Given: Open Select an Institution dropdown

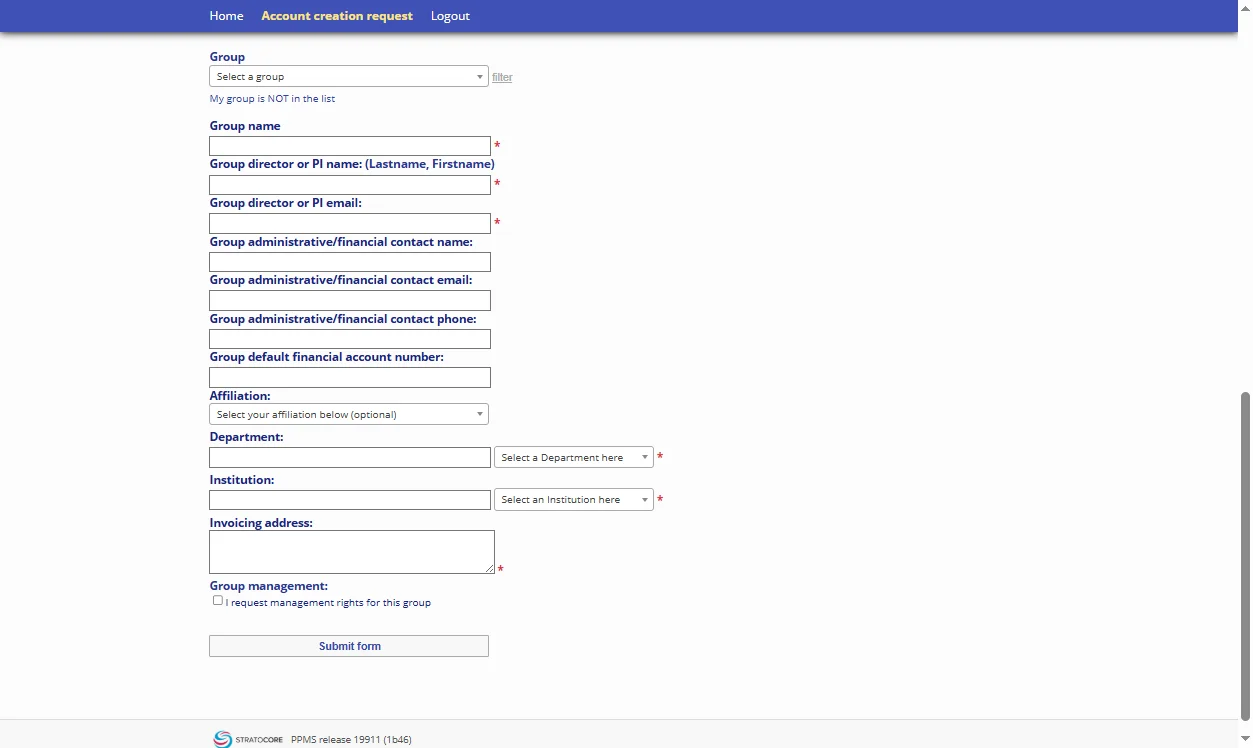Looking at the screenshot, I should point(573,500).
